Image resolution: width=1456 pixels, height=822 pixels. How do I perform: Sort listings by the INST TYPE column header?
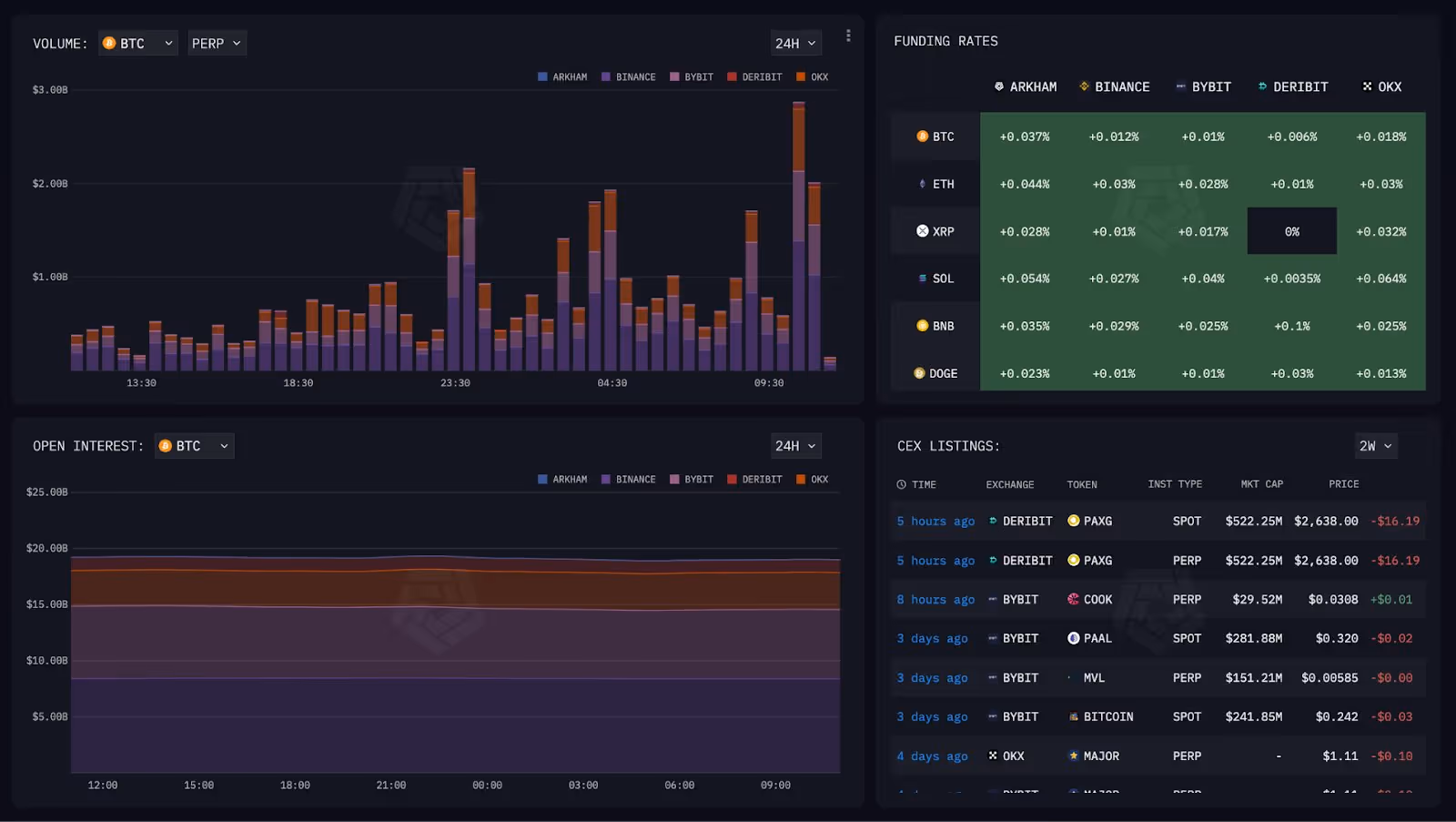pos(1175,484)
